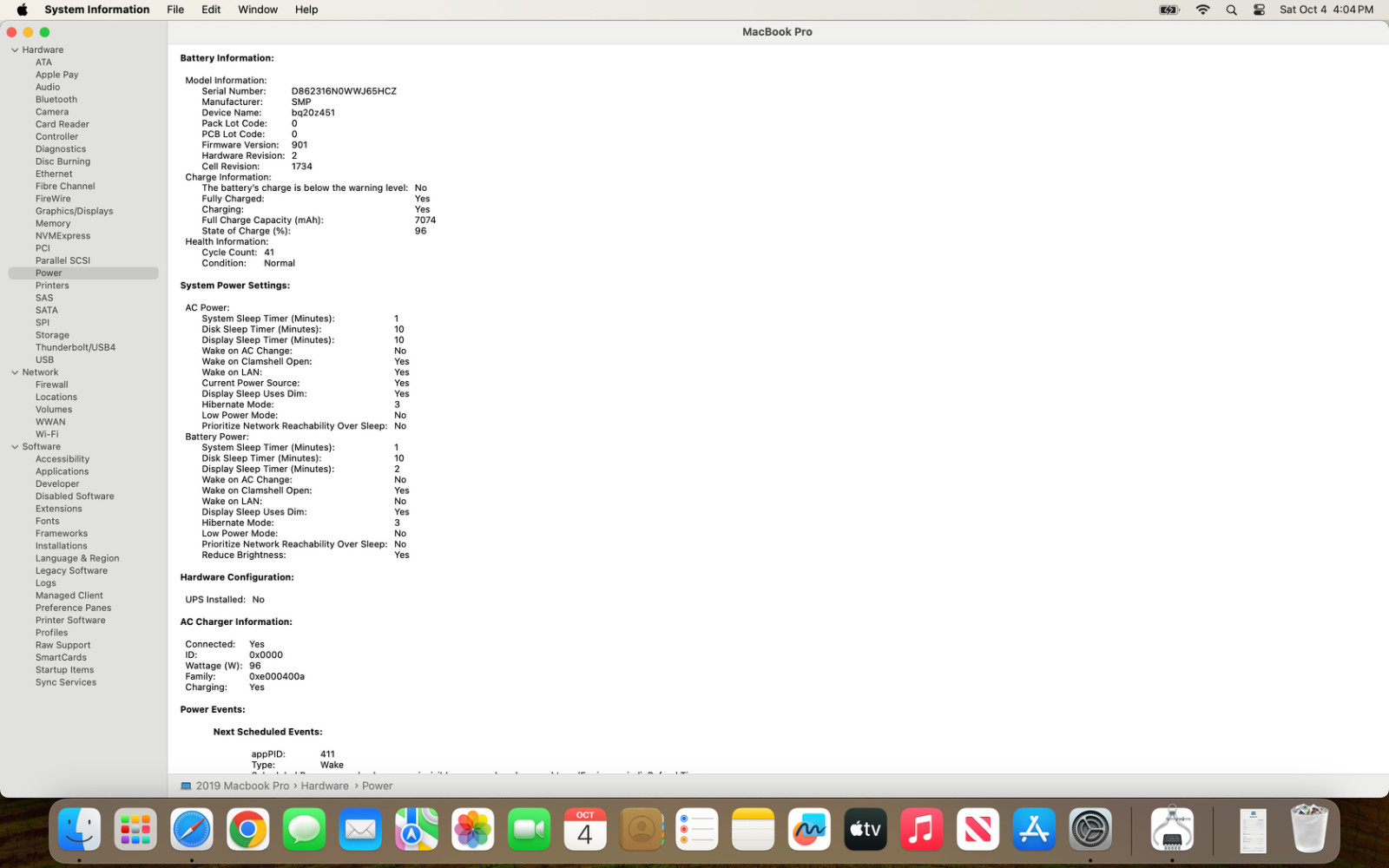The image size is (1389, 868).
Task: Open System Settings from the Dock
Action: click(x=1090, y=829)
